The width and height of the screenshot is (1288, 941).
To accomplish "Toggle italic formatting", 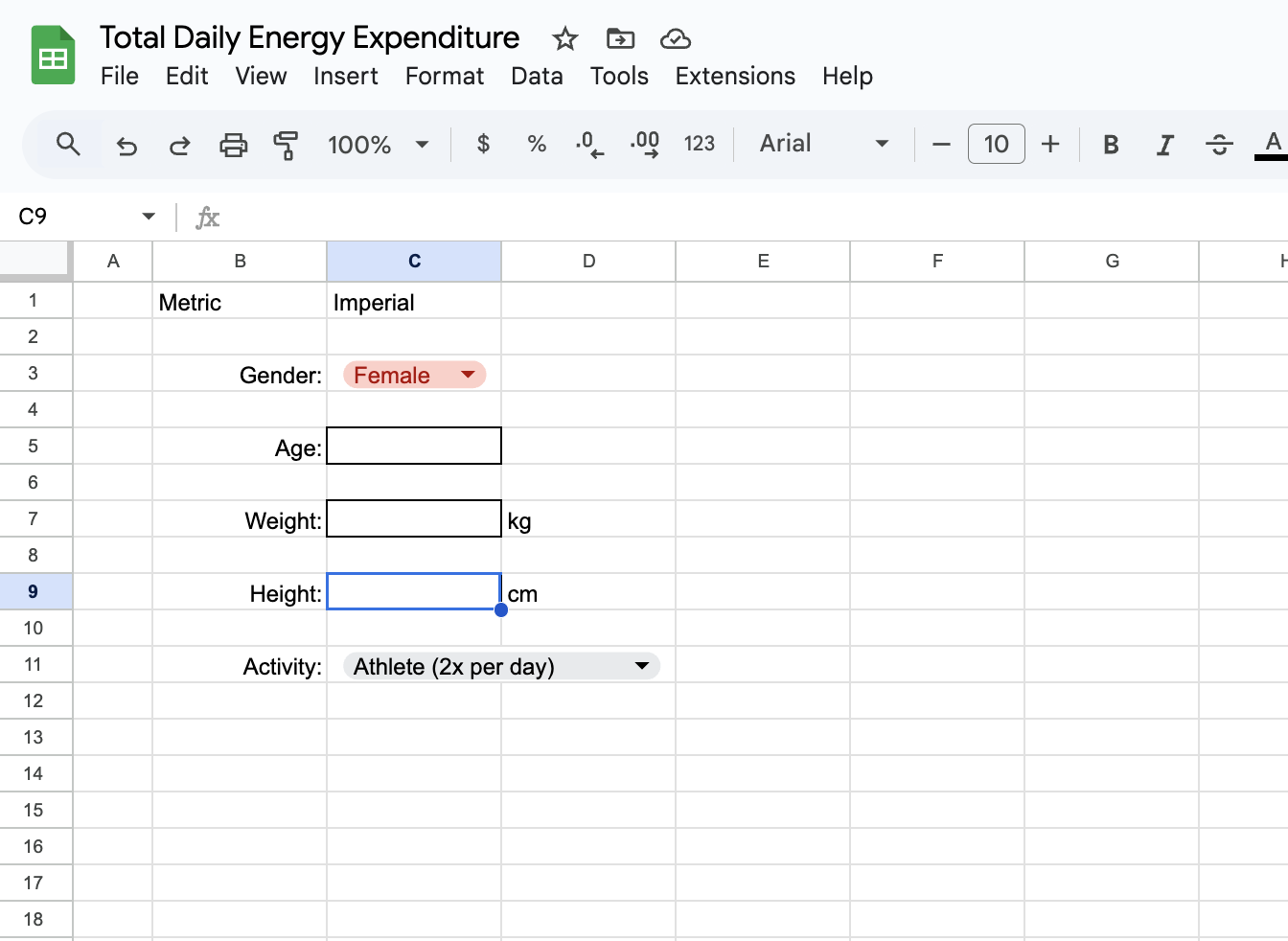I will coord(1164,145).
